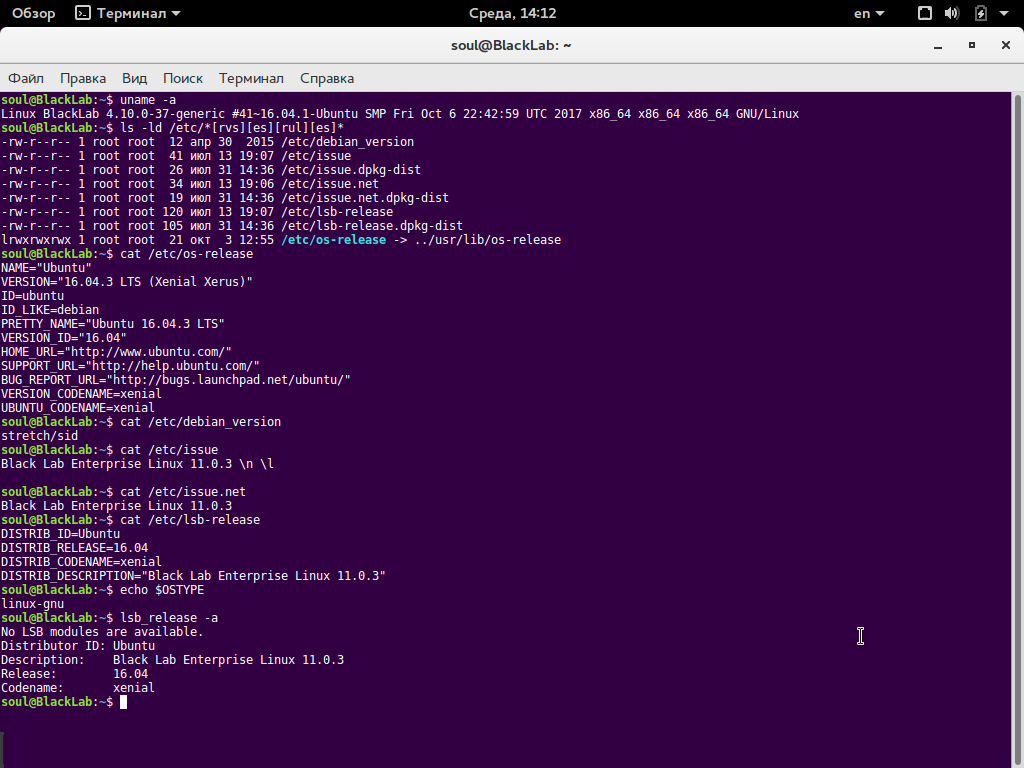Click the linux-gnu output line
Screen dimensions: 1024x768
(33, 604)
